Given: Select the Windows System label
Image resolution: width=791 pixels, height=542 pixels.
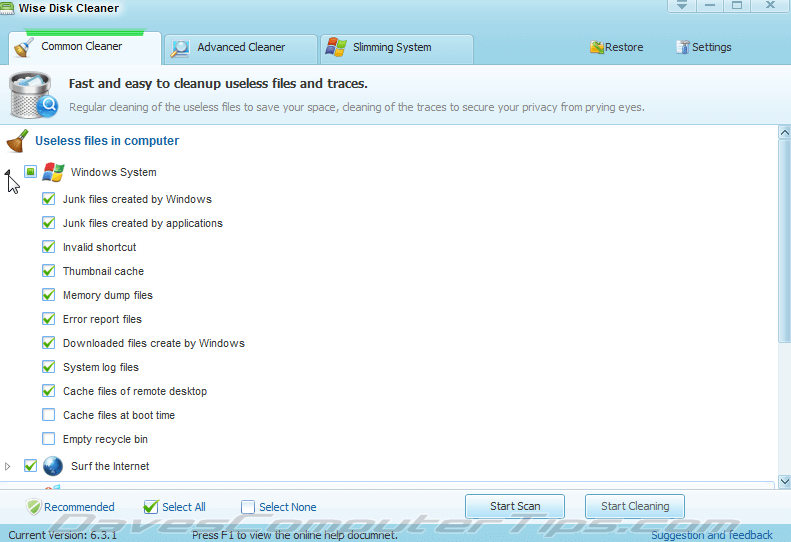Looking at the screenshot, I should [114, 172].
